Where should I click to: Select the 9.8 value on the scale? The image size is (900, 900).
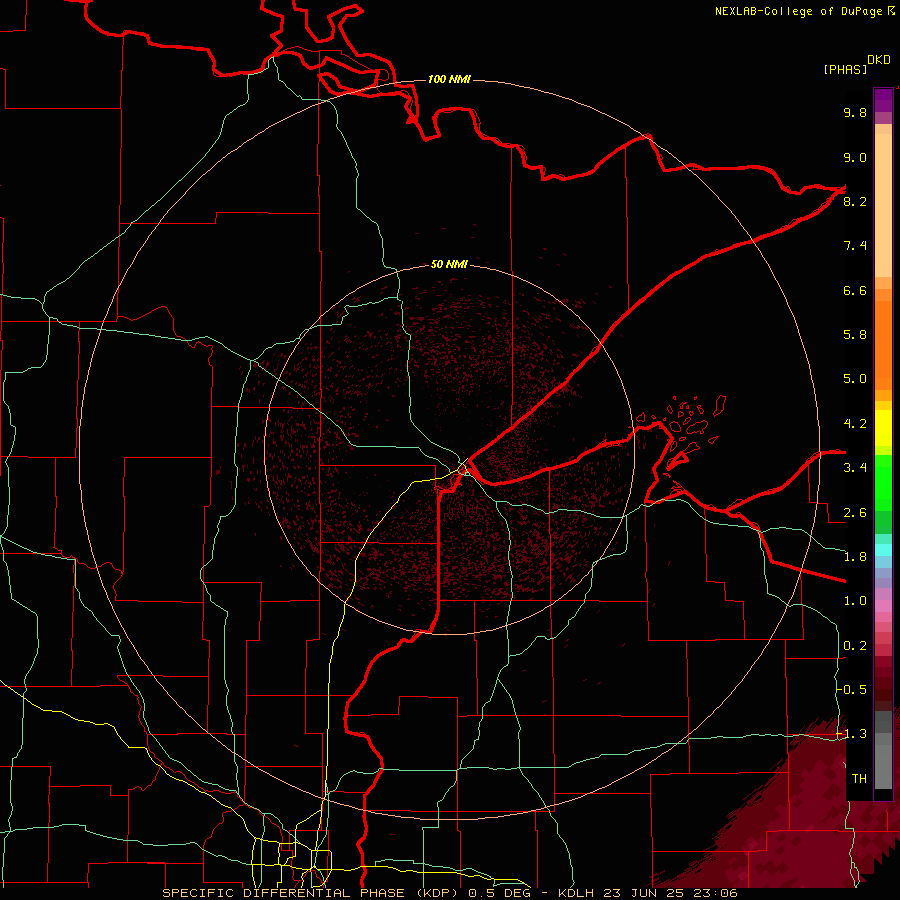[855, 112]
